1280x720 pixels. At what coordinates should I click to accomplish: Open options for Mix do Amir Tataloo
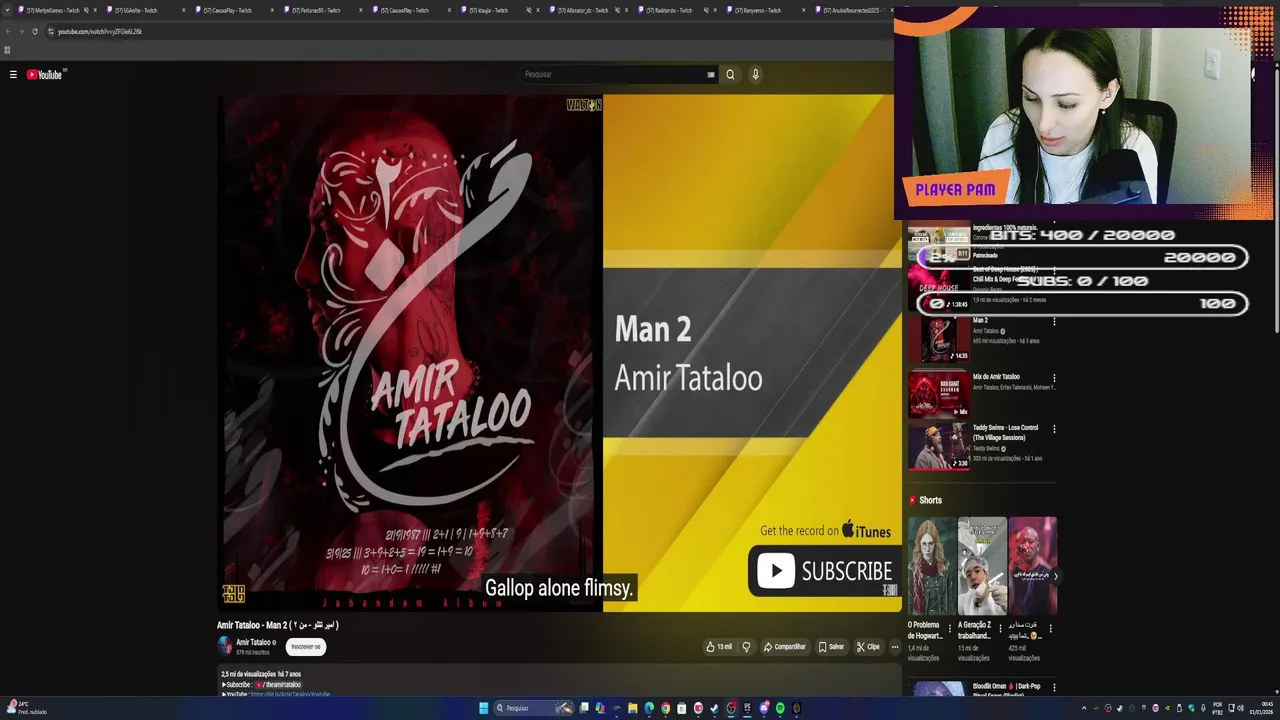[x=1054, y=378]
